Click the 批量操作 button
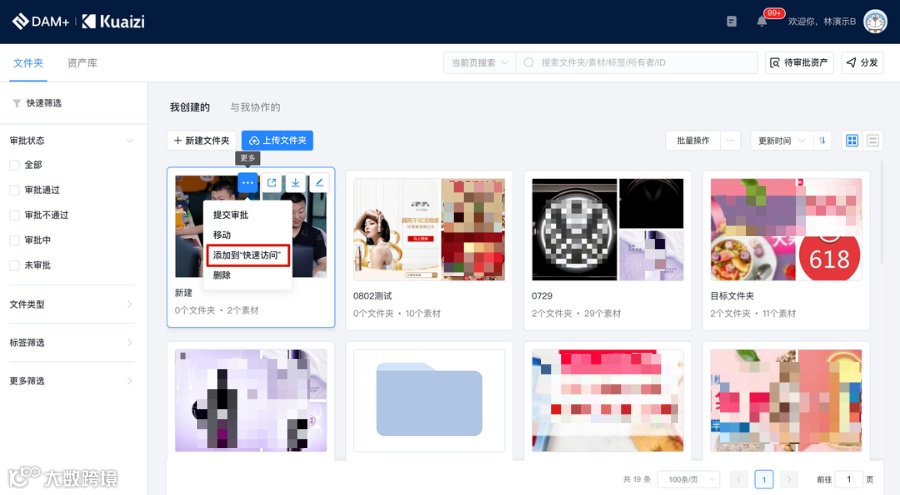 693,140
